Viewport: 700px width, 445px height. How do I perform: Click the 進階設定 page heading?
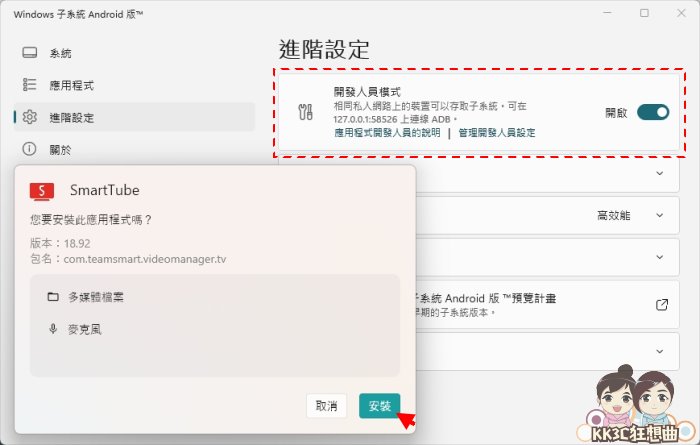[324, 49]
